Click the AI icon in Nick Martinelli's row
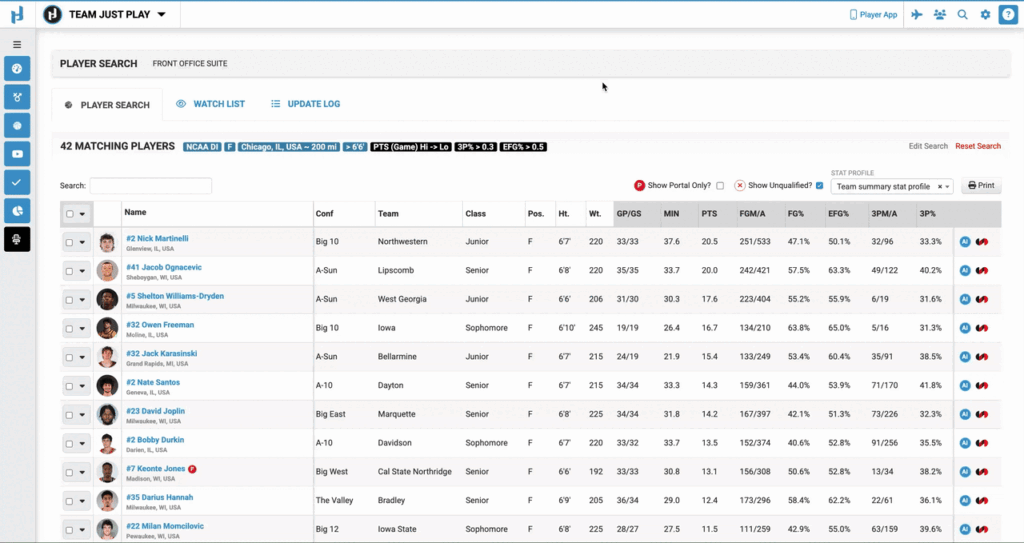 tap(965, 241)
